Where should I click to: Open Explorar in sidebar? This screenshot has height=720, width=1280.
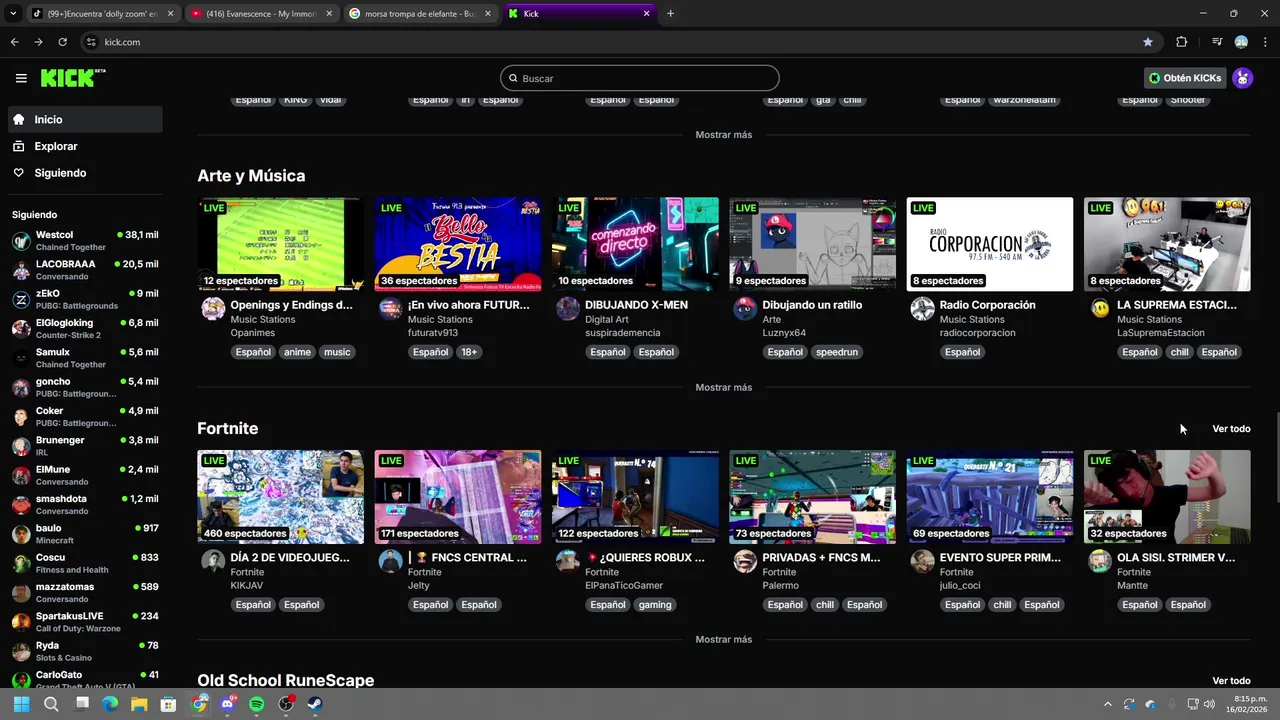(85, 146)
